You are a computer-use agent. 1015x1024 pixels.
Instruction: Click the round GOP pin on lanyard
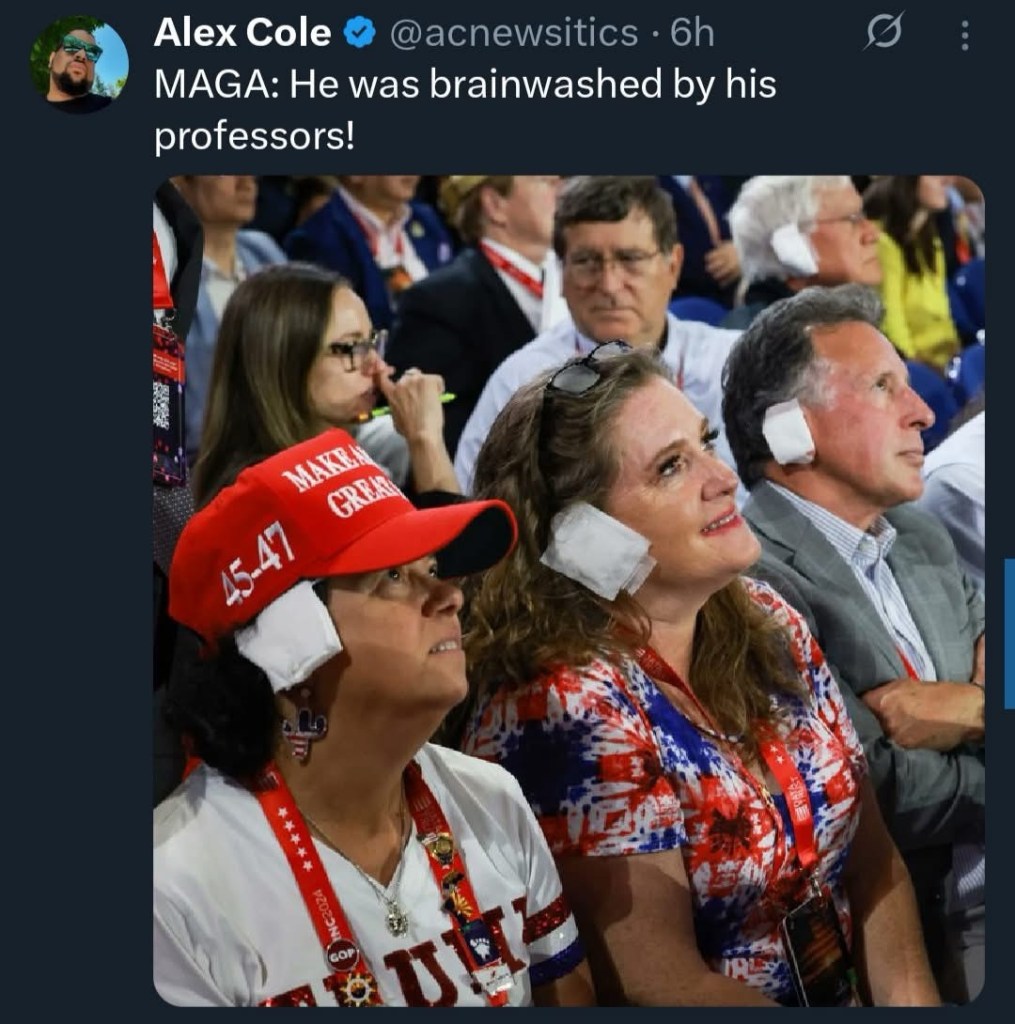(x=342, y=953)
